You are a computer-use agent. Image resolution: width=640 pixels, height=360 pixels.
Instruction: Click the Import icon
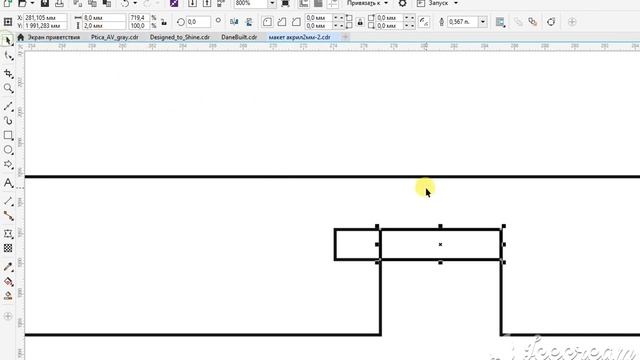pyautogui.click(x=192, y=3)
